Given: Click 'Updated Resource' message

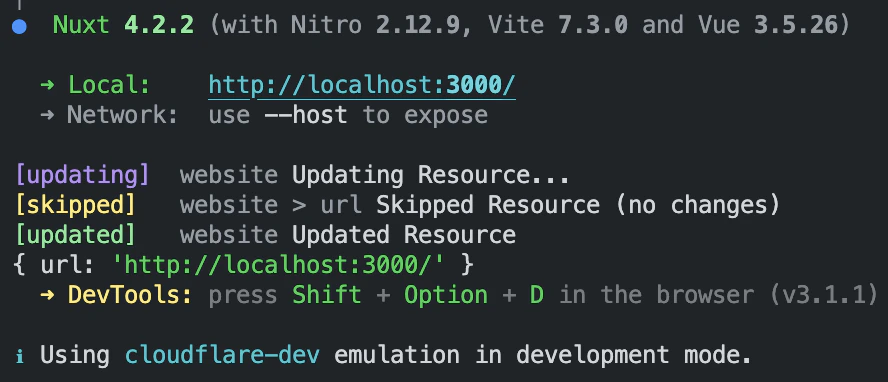Looking at the screenshot, I should pos(404,235).
